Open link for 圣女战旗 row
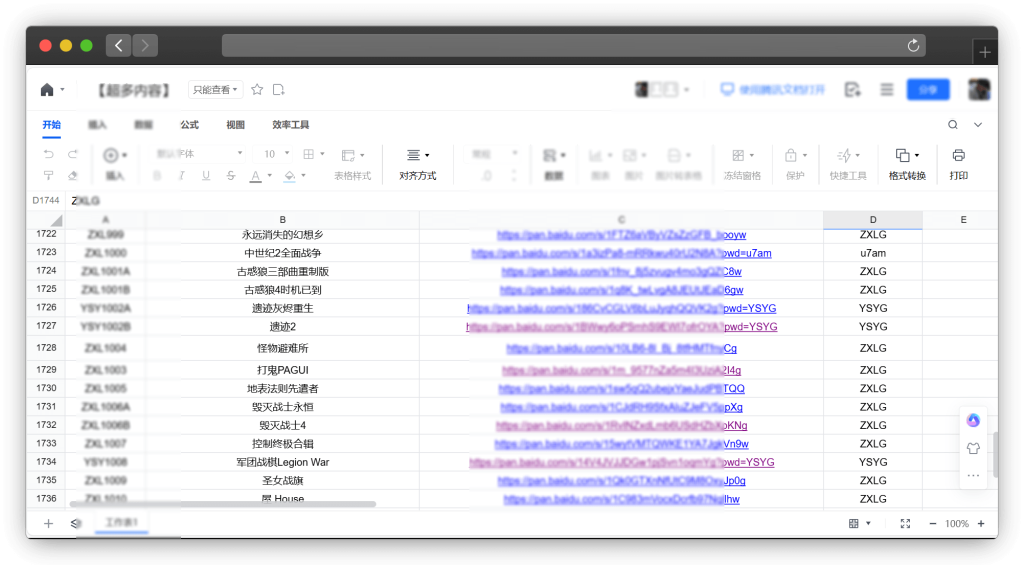This screenshot has height=565, width=1024. [621, 481]
